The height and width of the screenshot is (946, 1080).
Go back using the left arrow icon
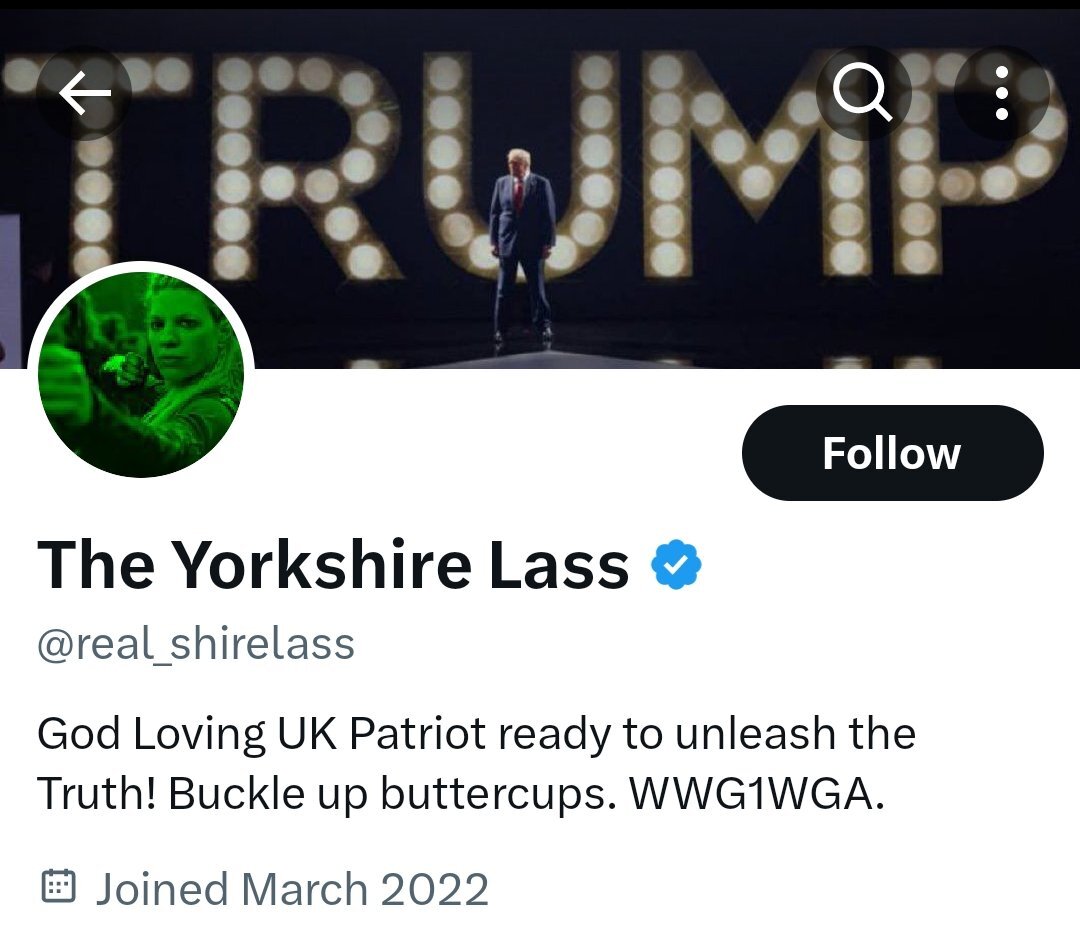[84, 92]
